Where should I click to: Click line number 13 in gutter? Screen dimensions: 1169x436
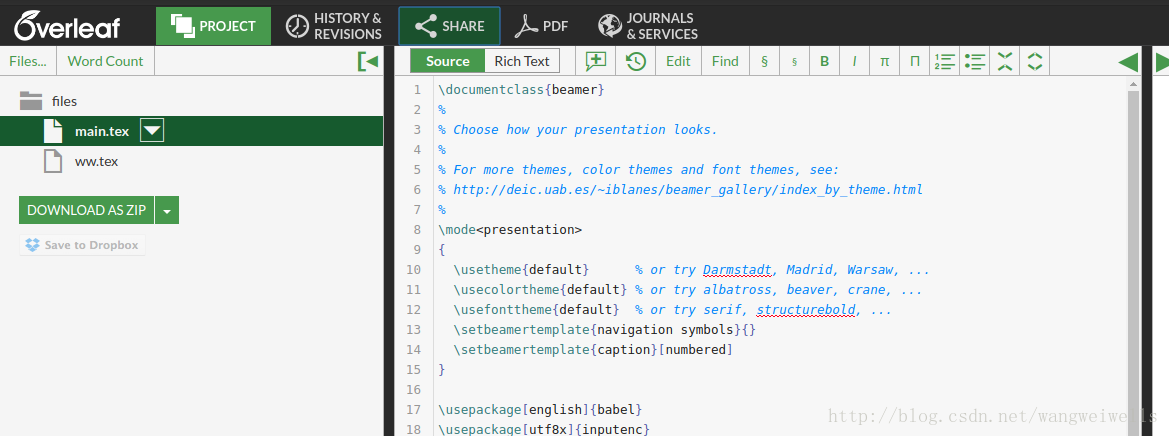tap(413, 329)
